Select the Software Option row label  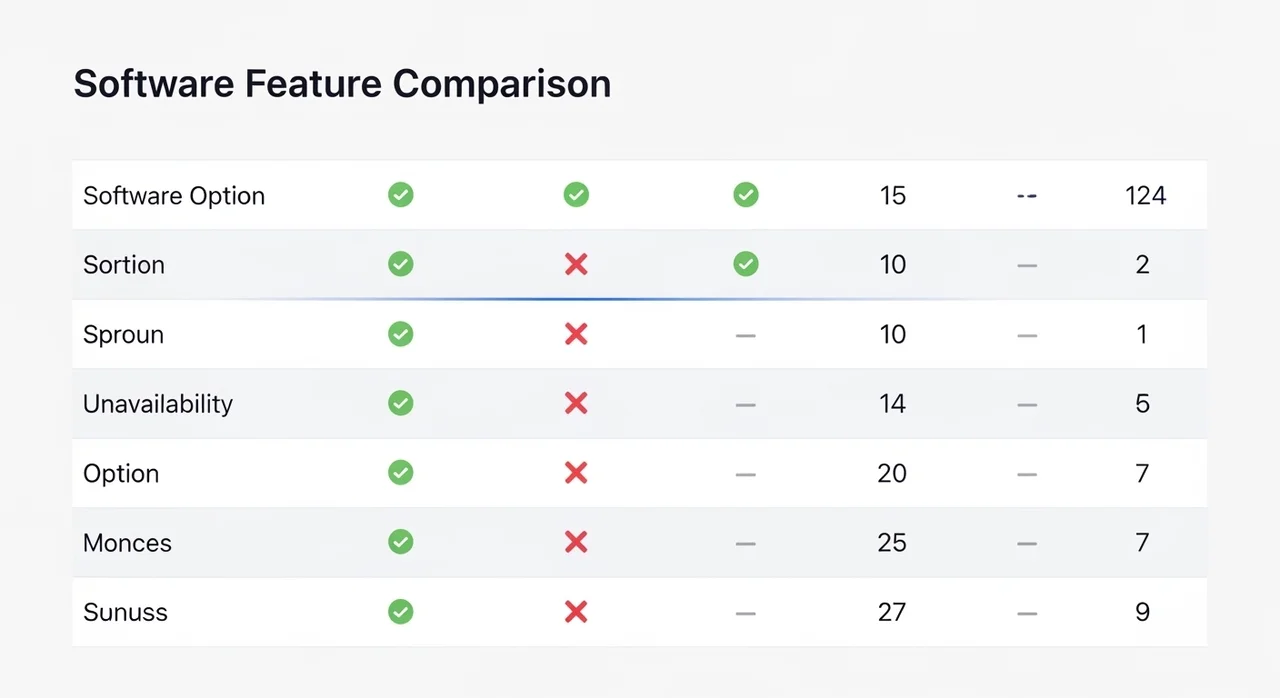pos(174,196)
